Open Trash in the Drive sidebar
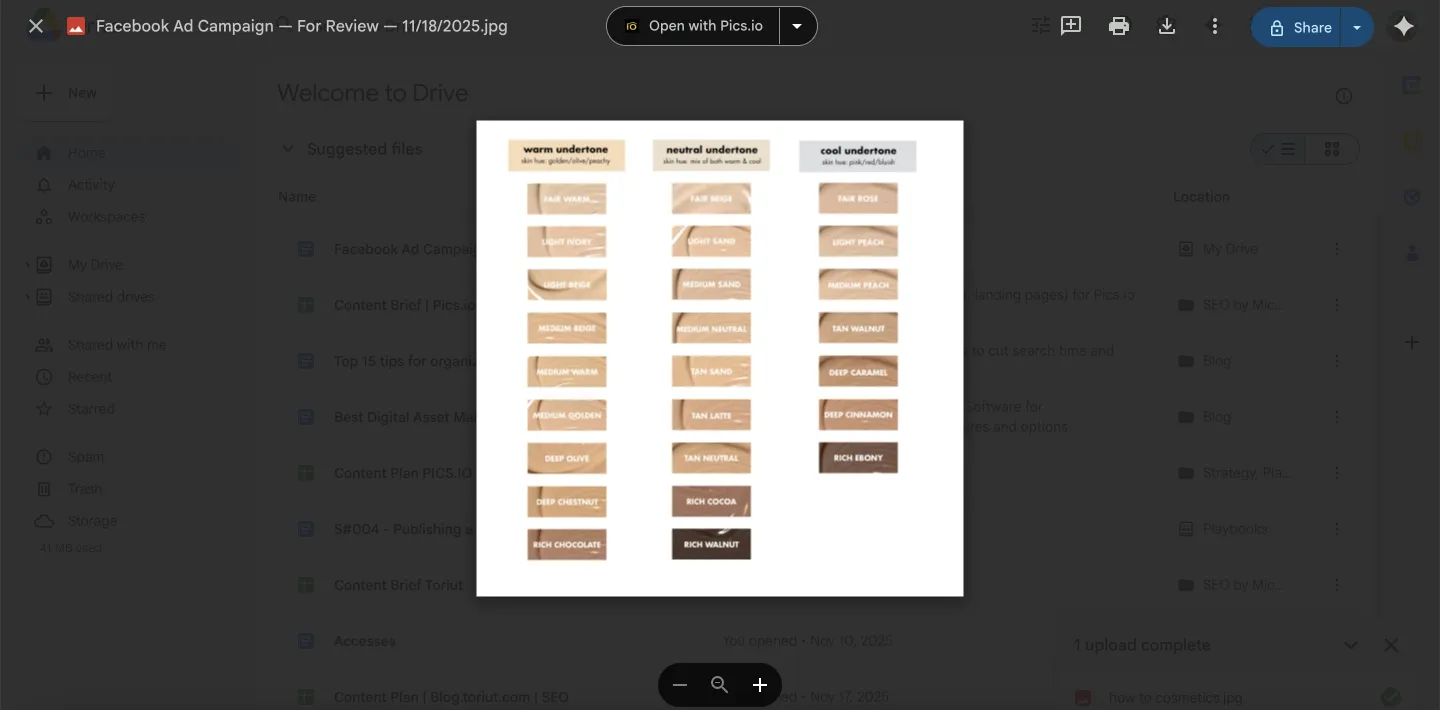Image resolution: width=1440 pixels, height=710 pixels. (84, 489)
